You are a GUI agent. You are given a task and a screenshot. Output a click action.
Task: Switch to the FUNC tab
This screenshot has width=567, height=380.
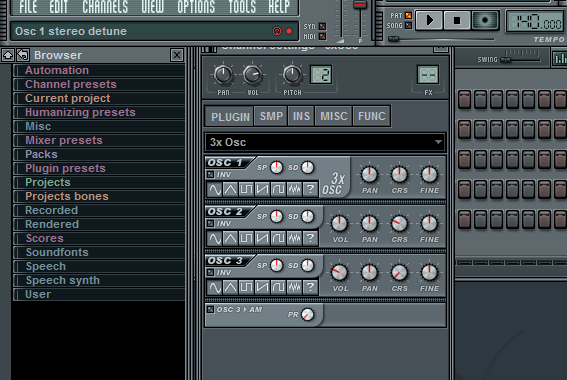coord(372,116)
